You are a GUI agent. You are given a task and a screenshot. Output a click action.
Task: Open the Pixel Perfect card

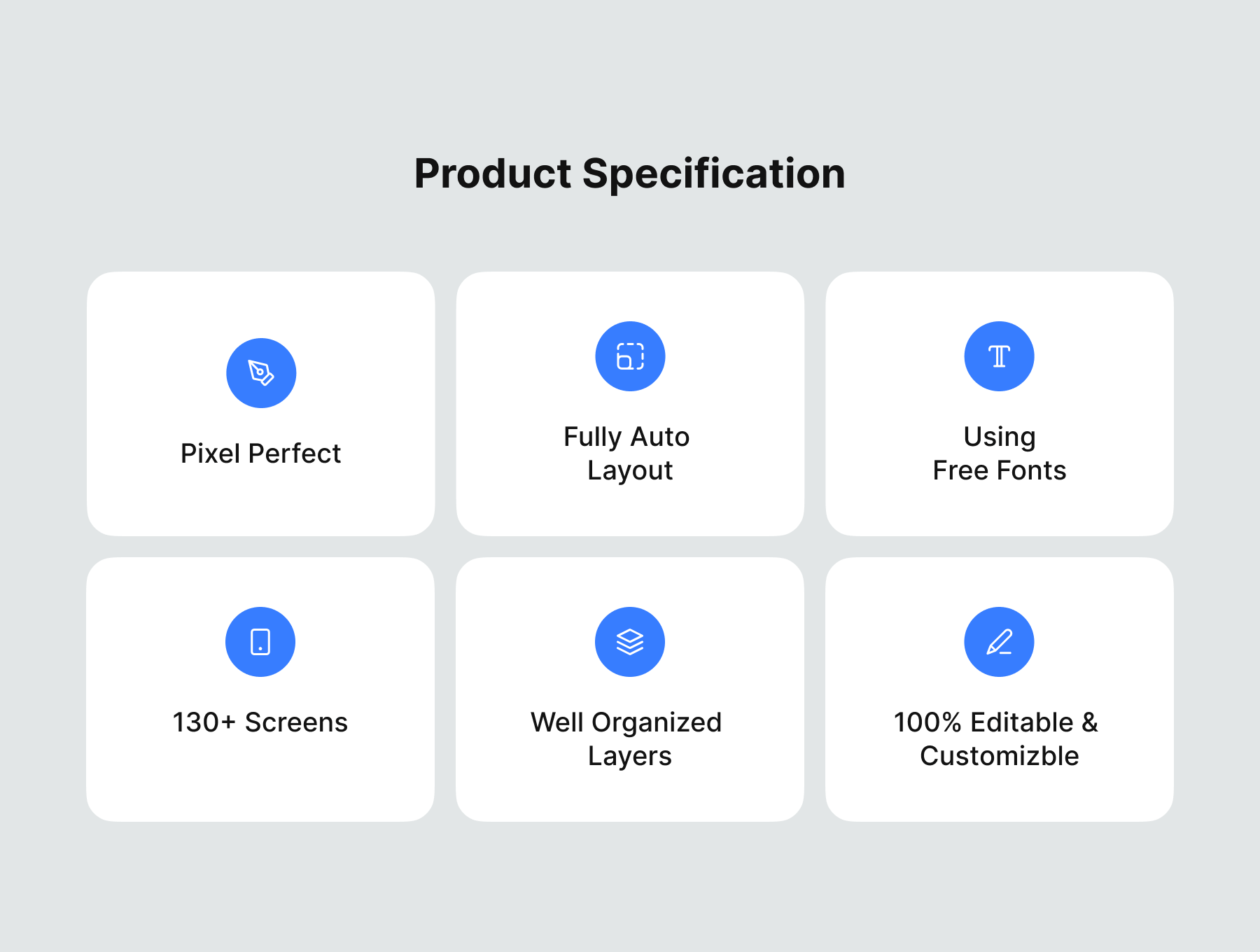click(261, 404)
